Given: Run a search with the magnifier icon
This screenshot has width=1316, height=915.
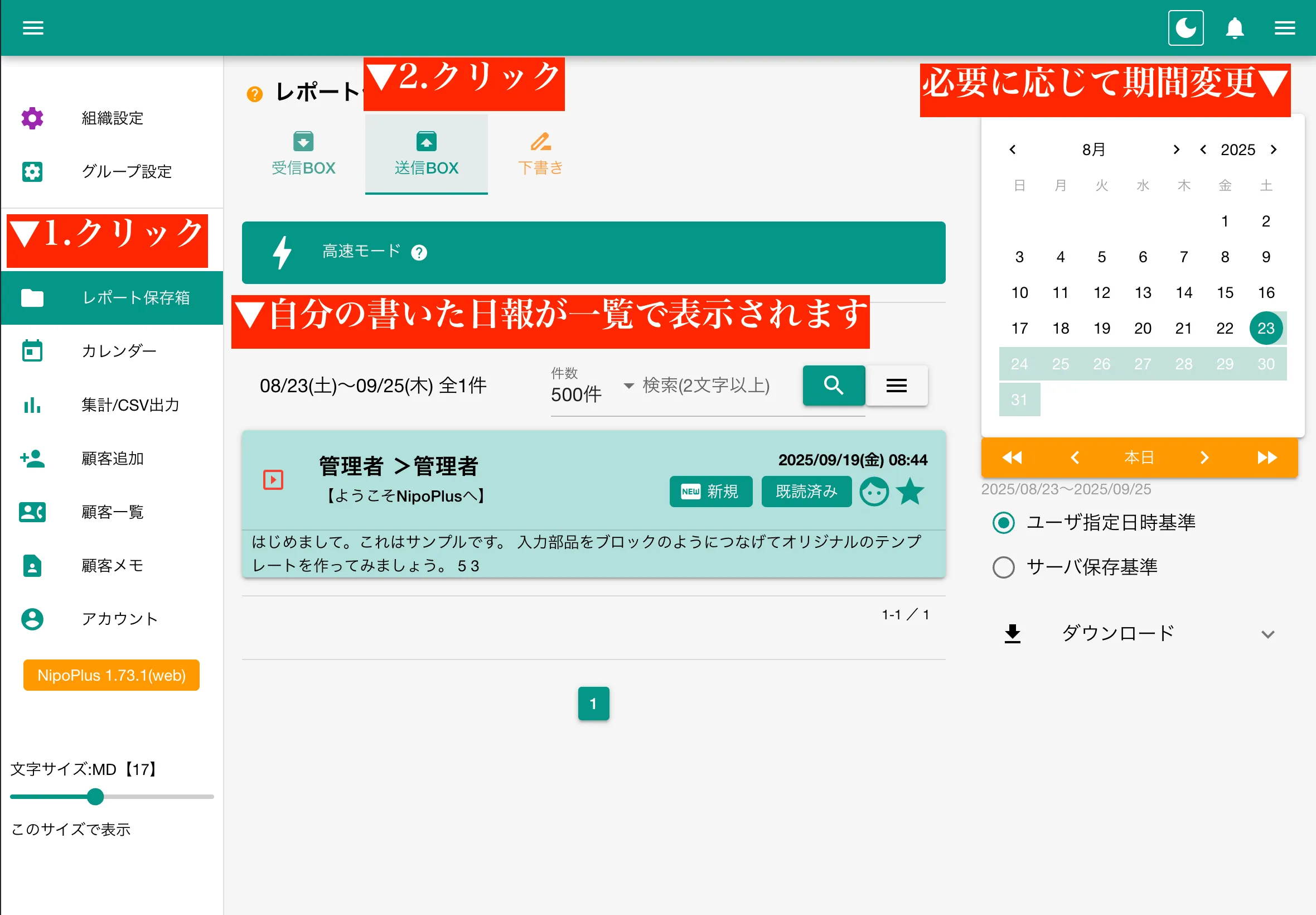Looking at the screenshot, I should click(834, 386).
